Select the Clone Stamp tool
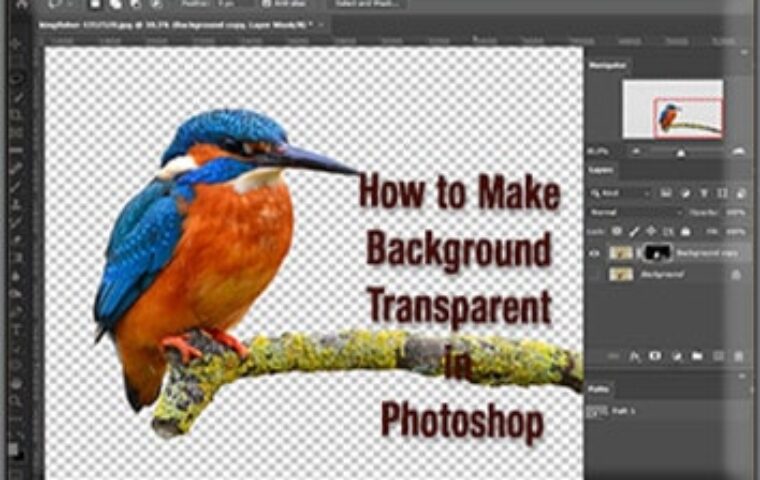The height and width of the screenshot is (480, 760). click(x=16, y=204)
